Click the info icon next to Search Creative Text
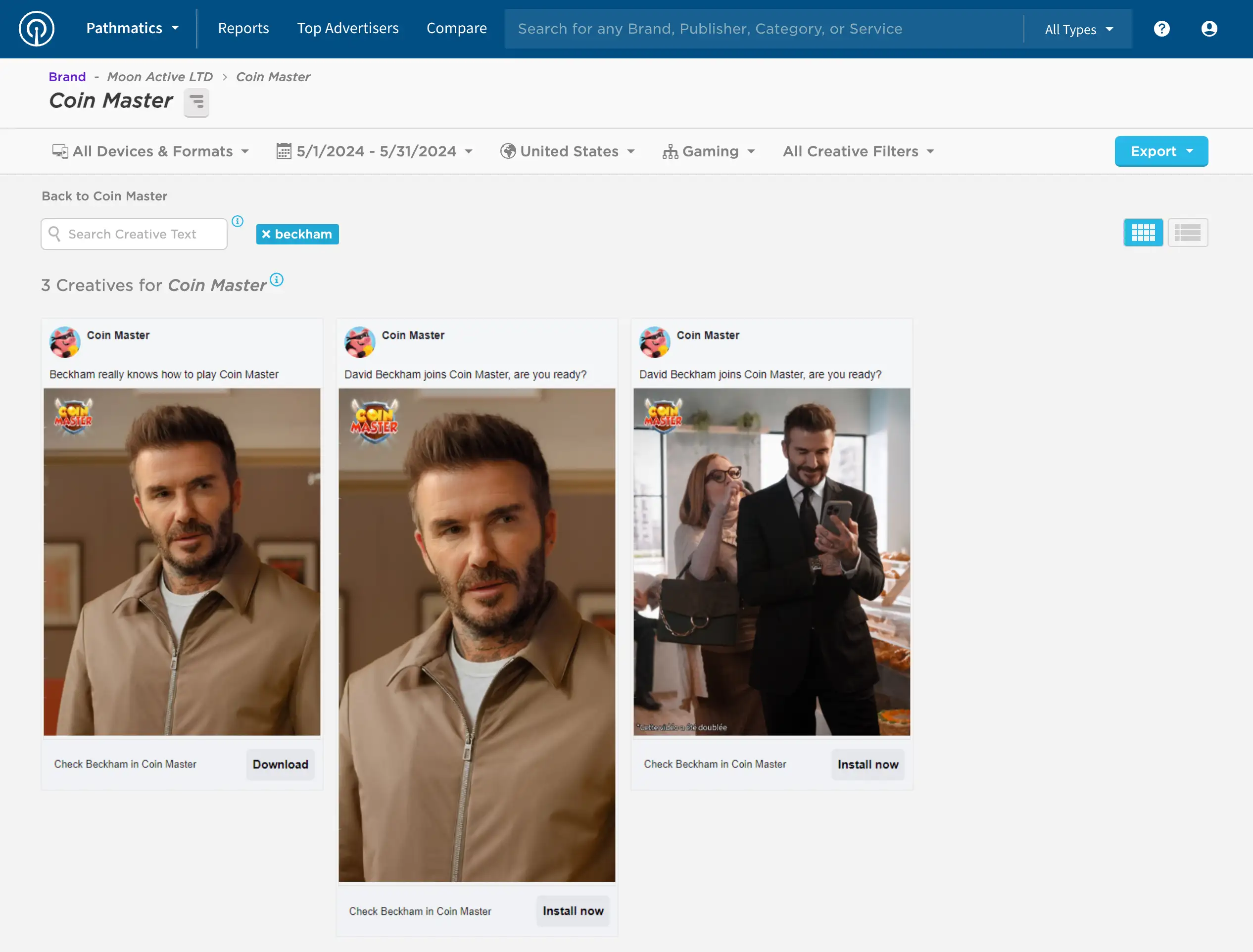The width and height of the screenshot is (1253, 952). coord(238,221)
